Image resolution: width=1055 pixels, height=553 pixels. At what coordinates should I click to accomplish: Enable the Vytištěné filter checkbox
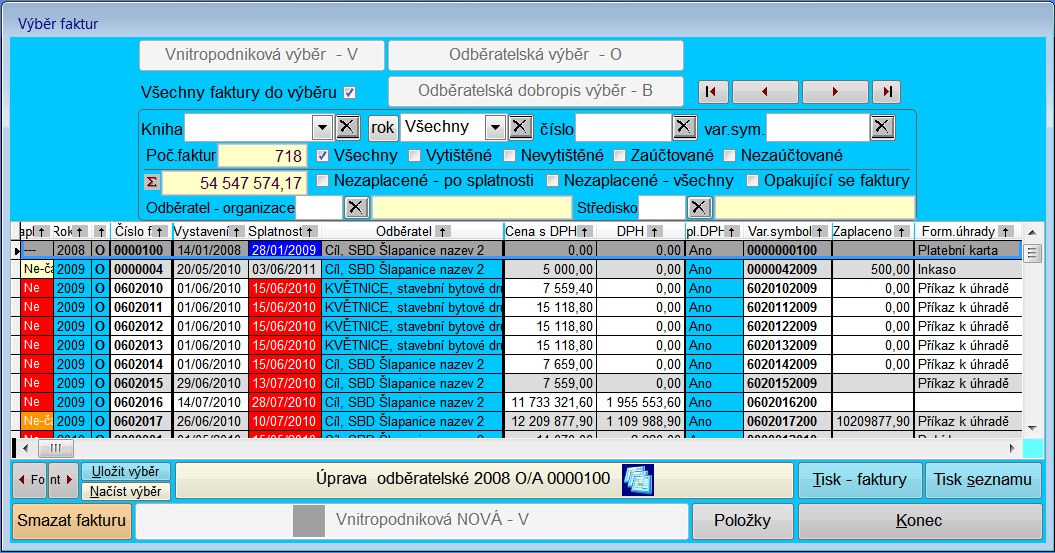[x=415, y=156]
